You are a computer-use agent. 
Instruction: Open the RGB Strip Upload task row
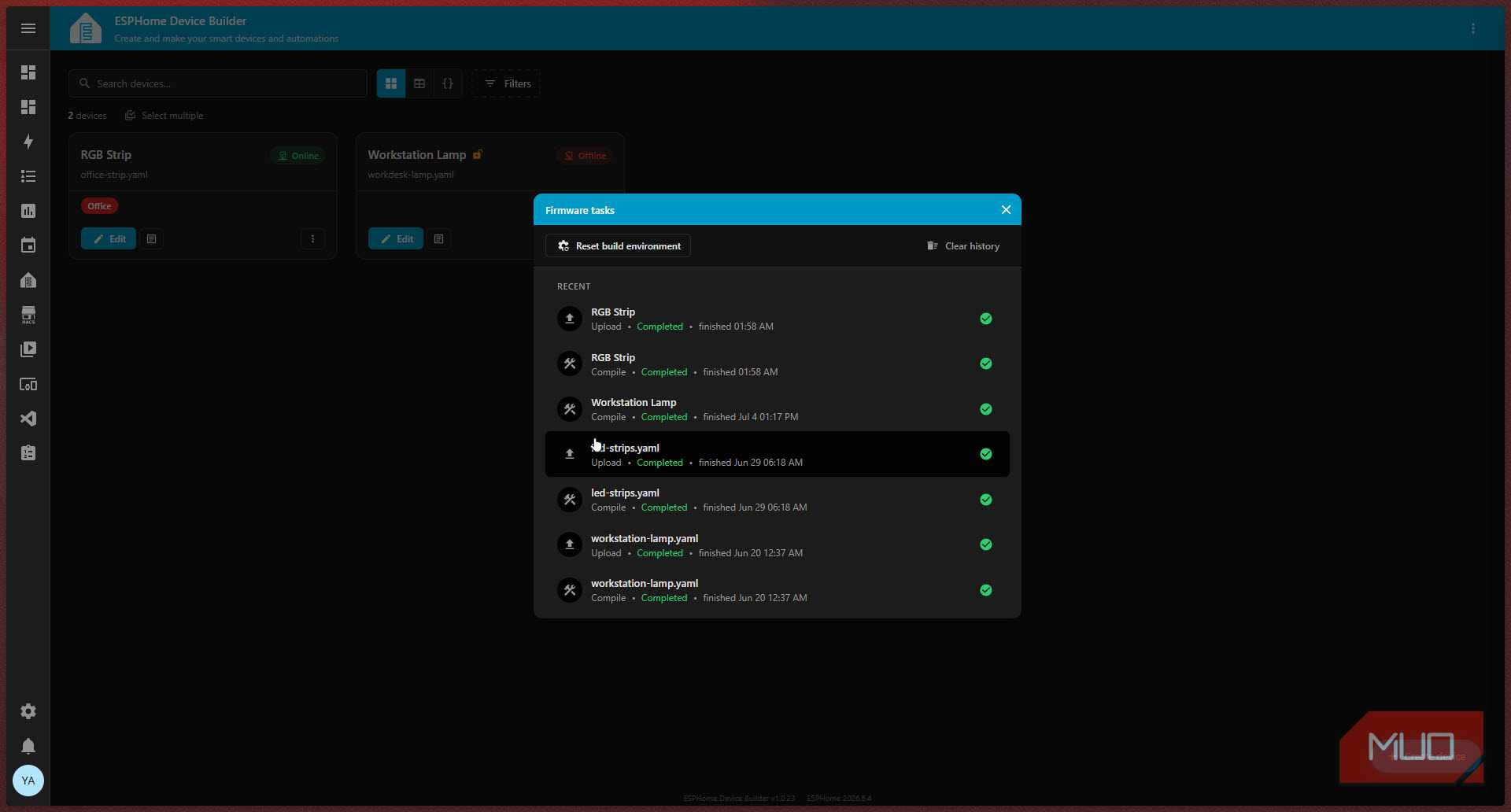pos(778,319)
